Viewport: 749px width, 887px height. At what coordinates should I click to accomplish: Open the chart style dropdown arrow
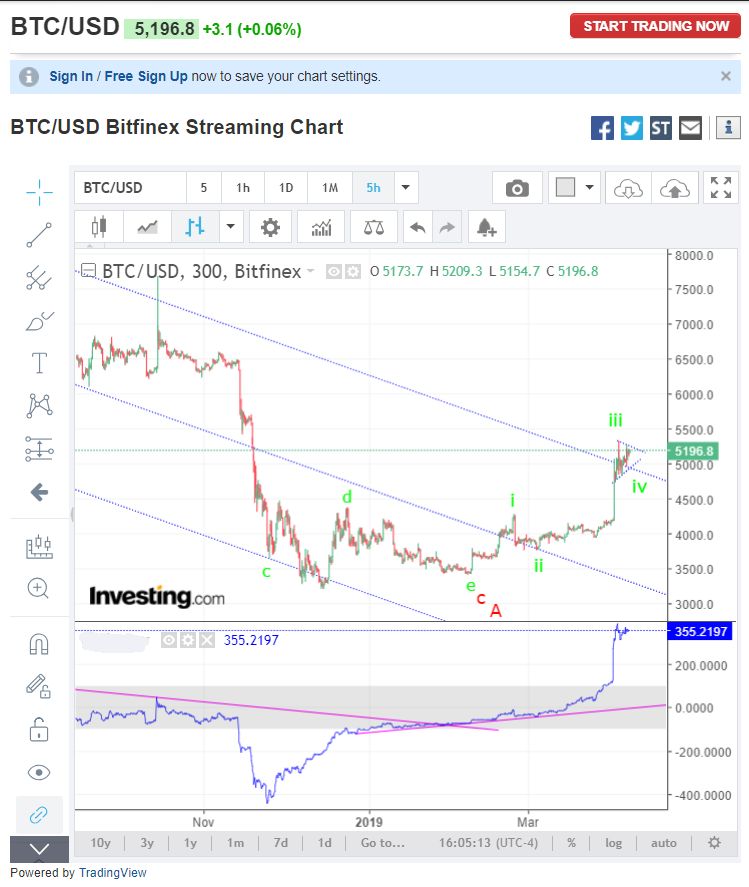tap(231, 227)
